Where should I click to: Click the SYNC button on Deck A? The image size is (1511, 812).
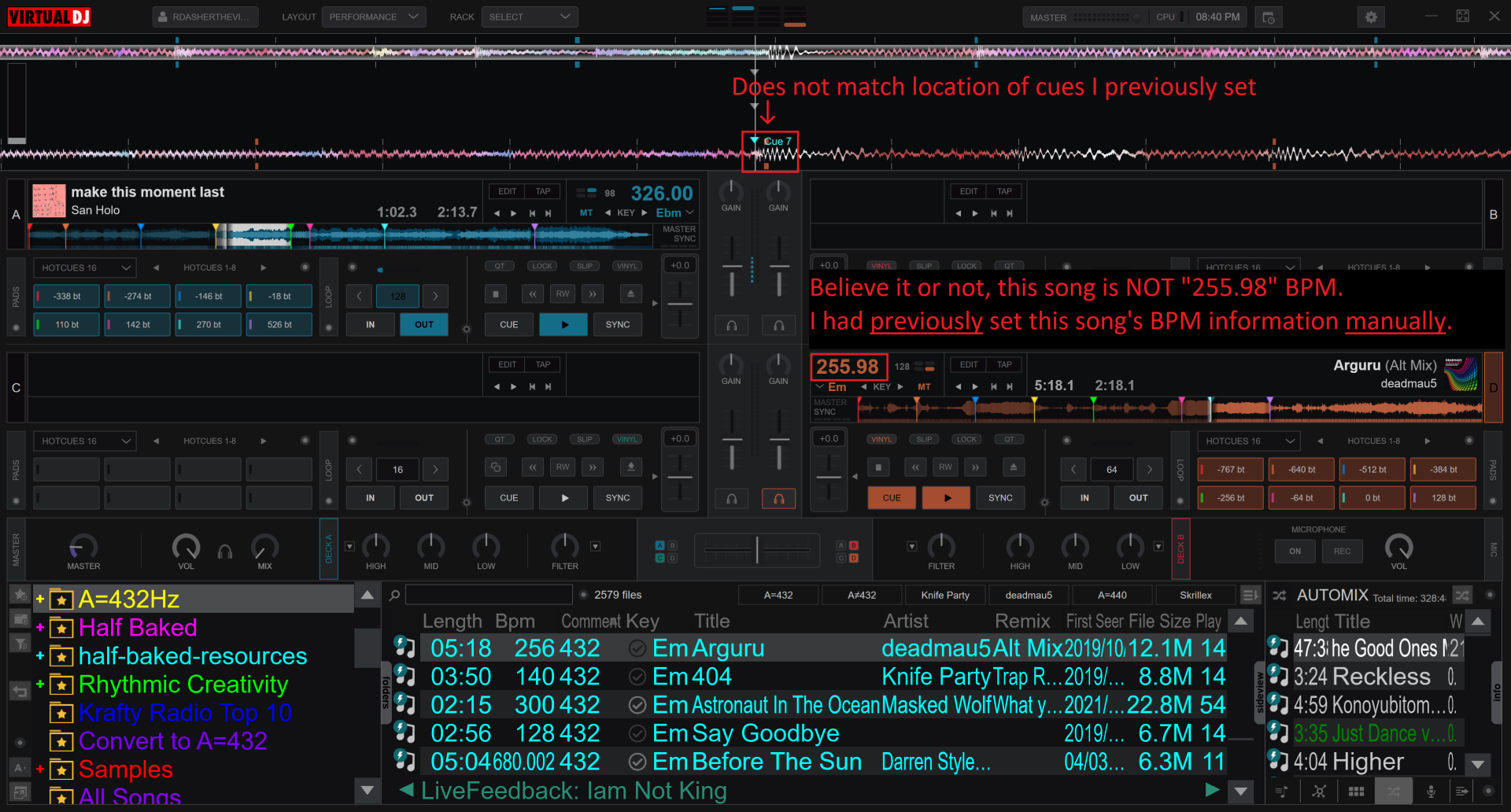tap(618, 324)
